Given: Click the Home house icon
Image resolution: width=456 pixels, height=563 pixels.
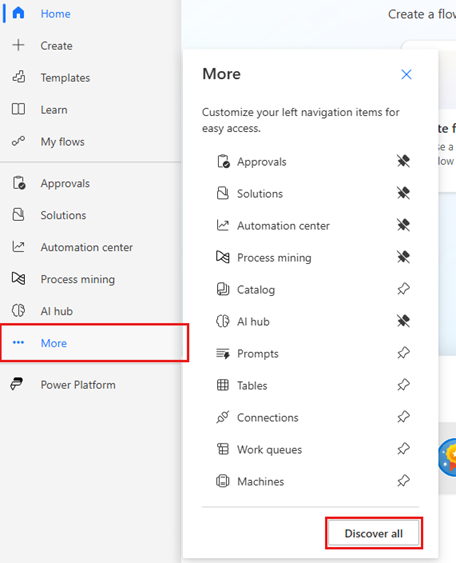Looking at the screenshot, I should click(18, 13).
